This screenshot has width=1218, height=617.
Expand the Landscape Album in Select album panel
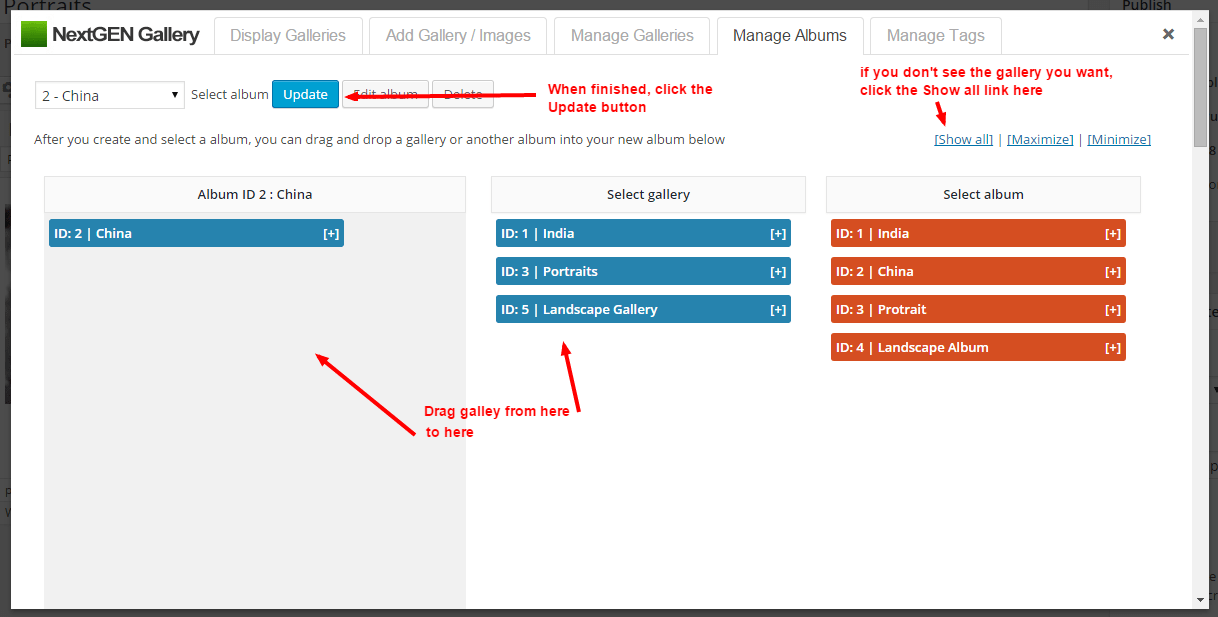pyautogui.click(x=1113, y=347)
